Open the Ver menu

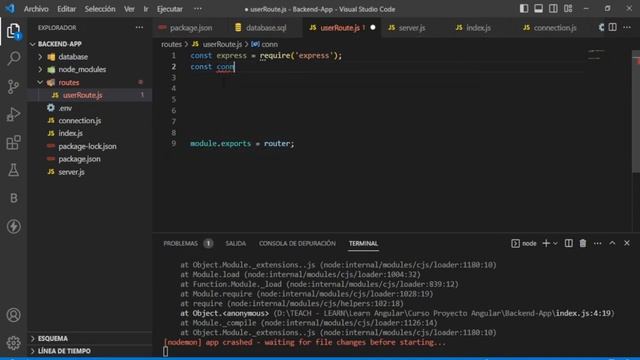(129, 9)
